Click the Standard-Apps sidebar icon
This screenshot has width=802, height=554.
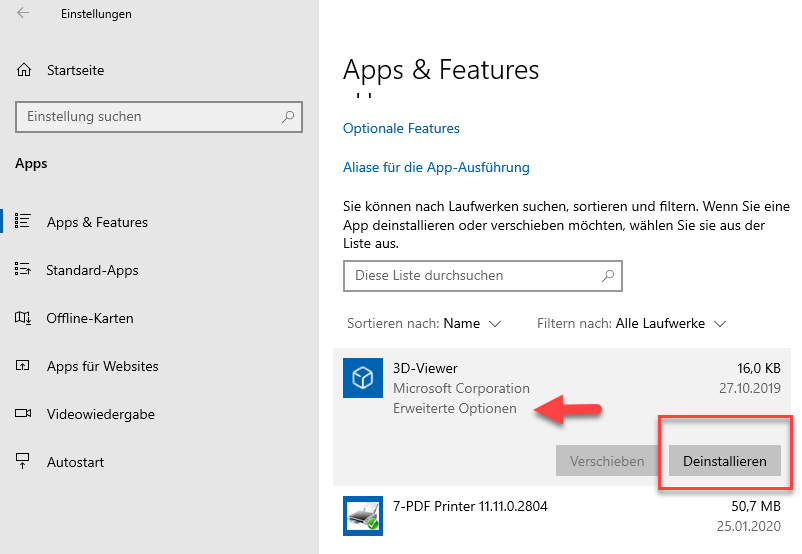(x=24, y=270)
